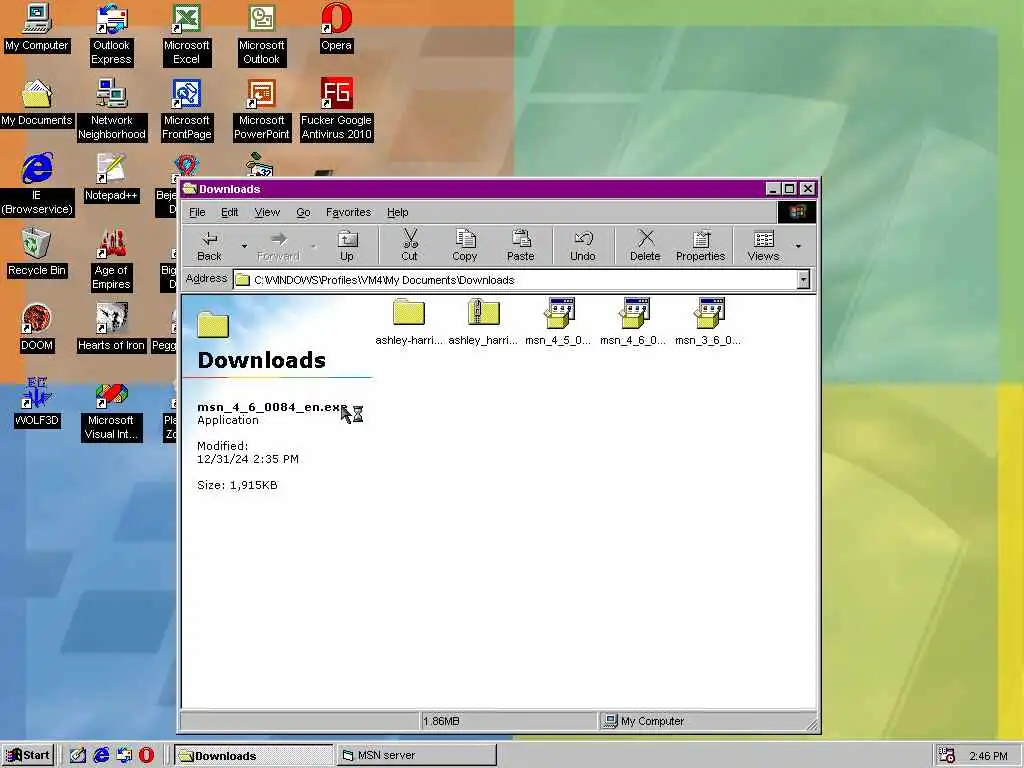Click Show Desktop Quick Launch icon
Image resolution: width=1024 pixels, height=768 pixels.
[78, 756]
